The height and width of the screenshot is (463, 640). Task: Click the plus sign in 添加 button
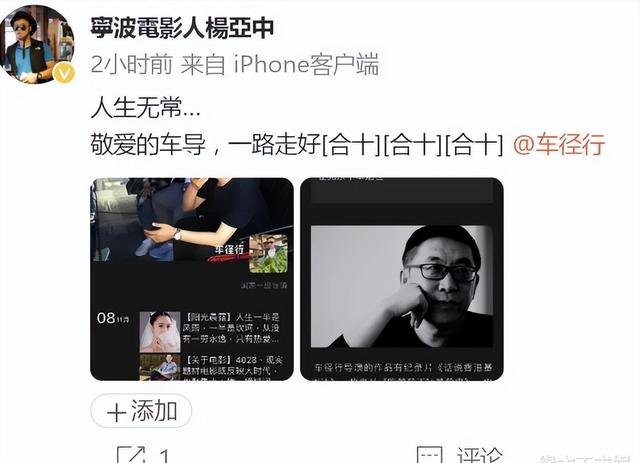click(117, 412)
